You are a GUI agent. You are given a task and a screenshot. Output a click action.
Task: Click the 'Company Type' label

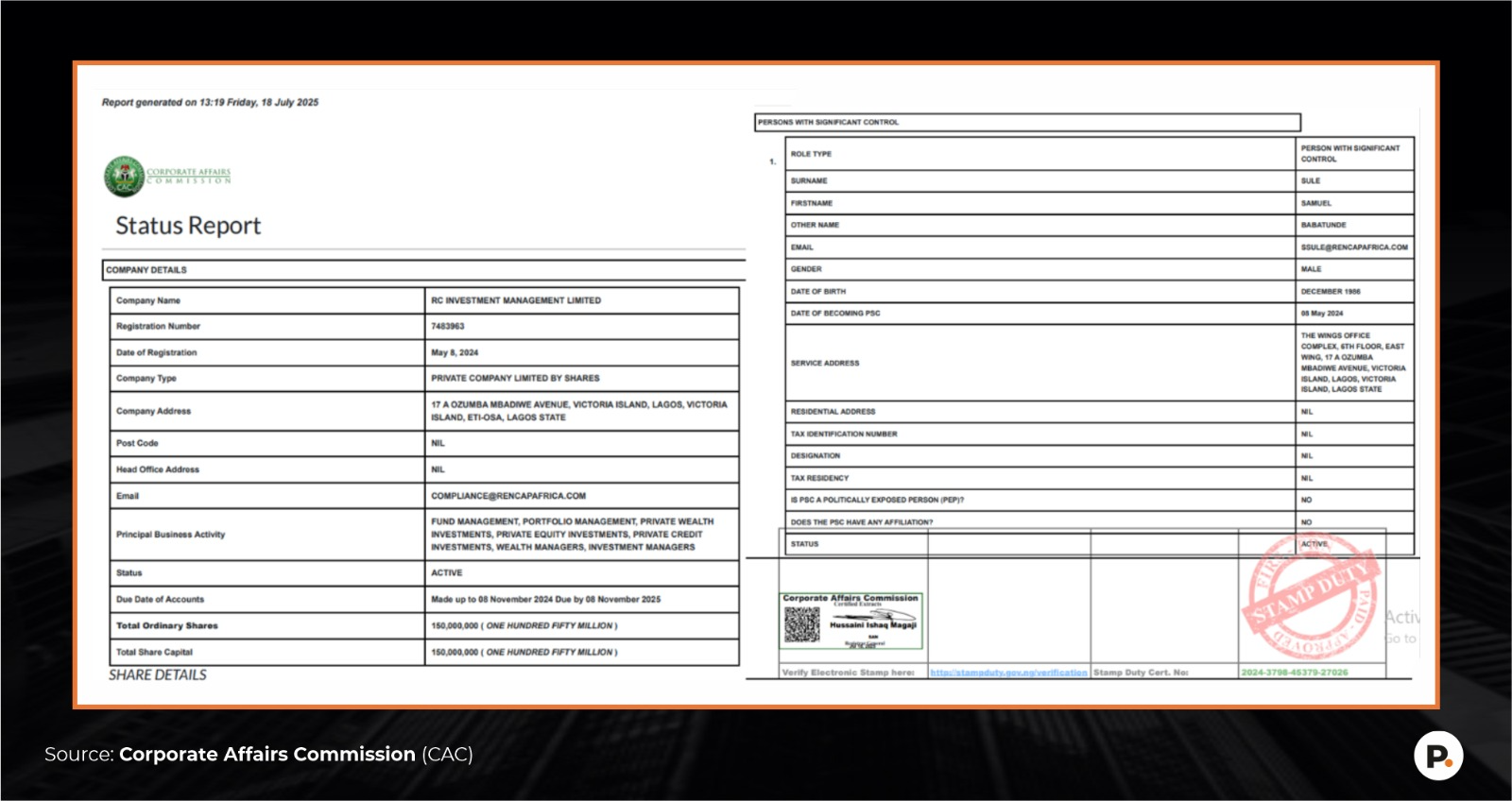[x=146, y=378]
